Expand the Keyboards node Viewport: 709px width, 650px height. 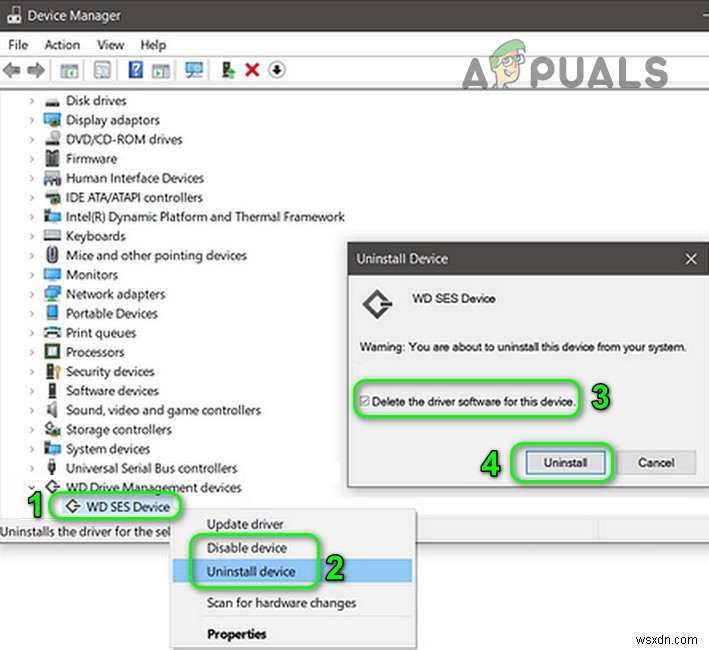pyautogui.click(x=32, y=236)
